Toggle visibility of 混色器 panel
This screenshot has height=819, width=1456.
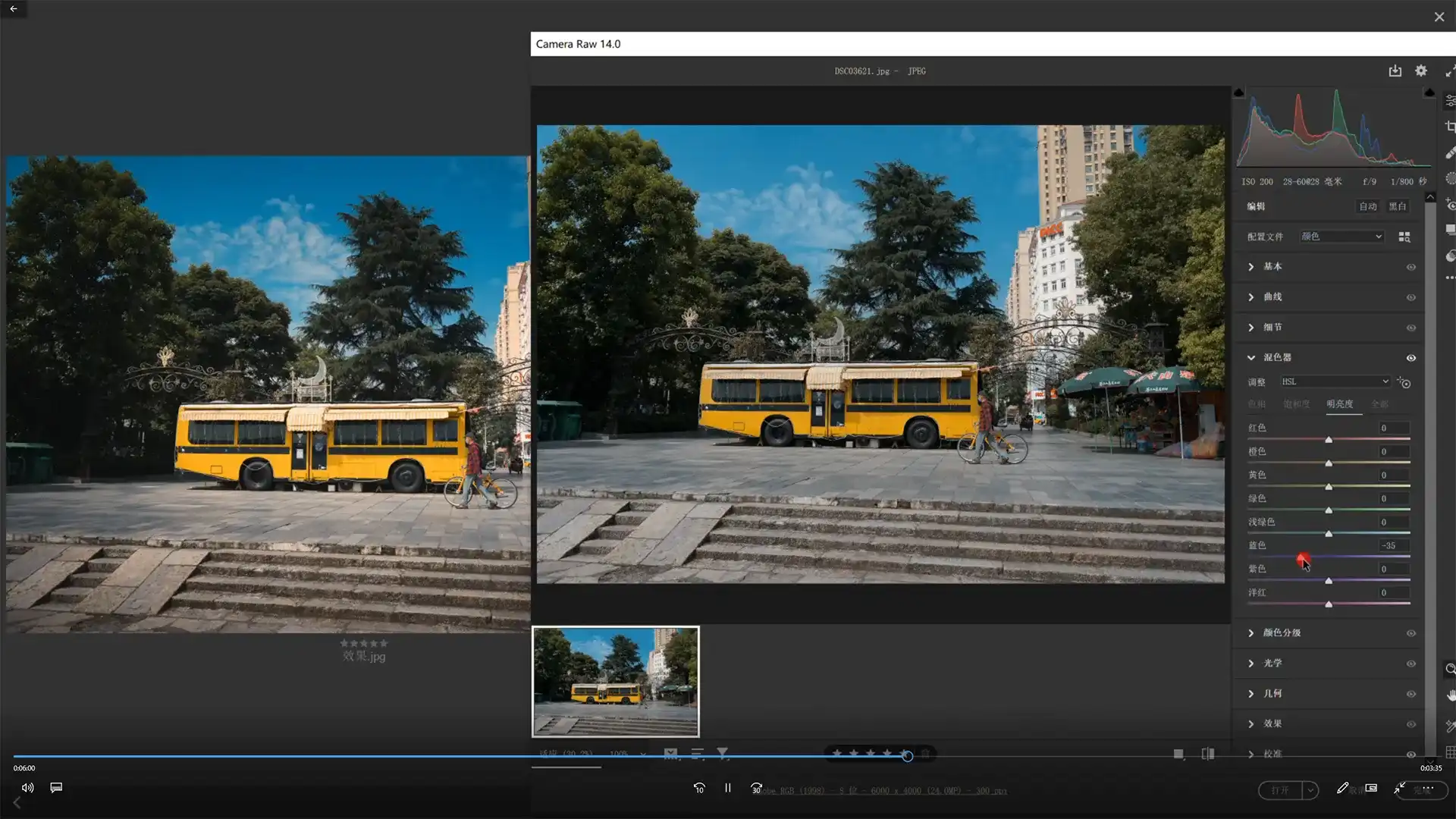1411,358
